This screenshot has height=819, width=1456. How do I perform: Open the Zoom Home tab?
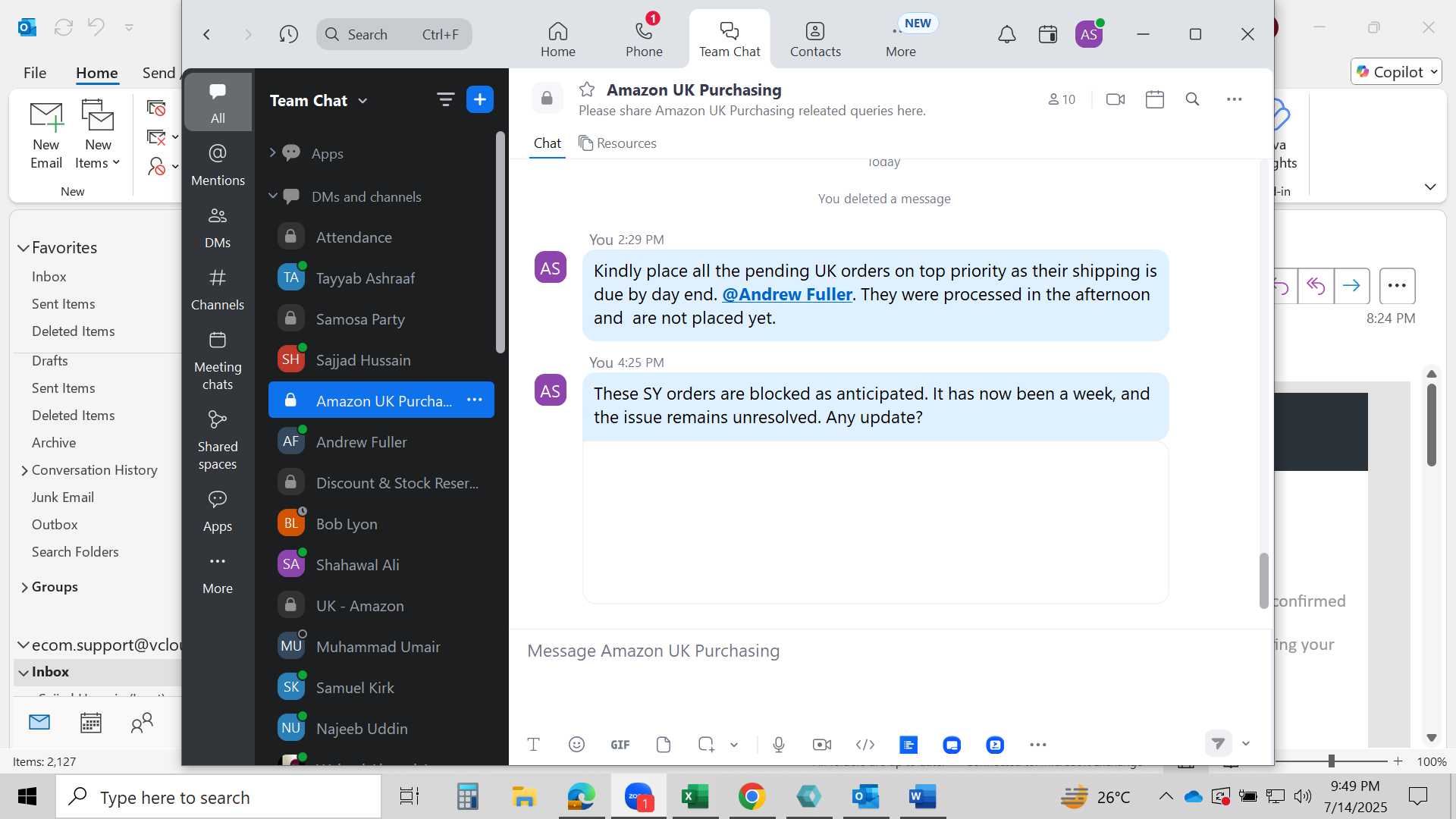click(557, 39)
